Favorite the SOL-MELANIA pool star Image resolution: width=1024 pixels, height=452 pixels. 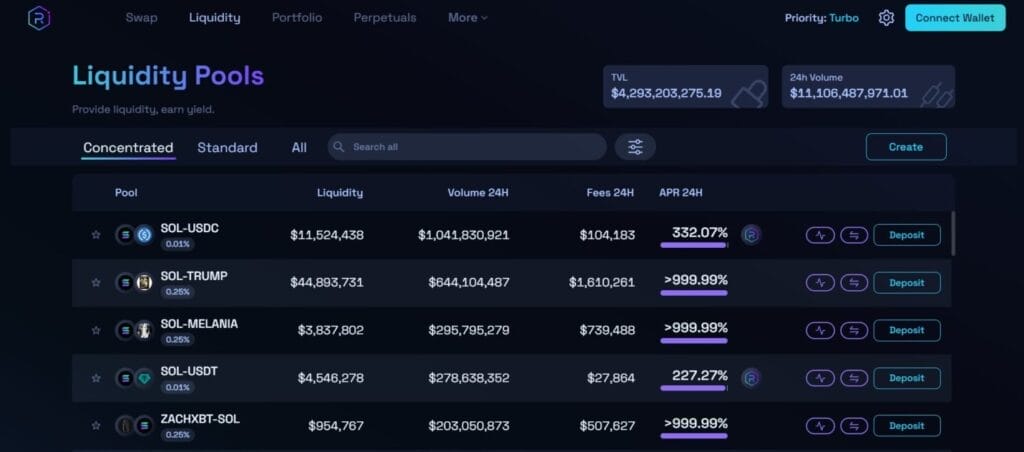(96, 330)
